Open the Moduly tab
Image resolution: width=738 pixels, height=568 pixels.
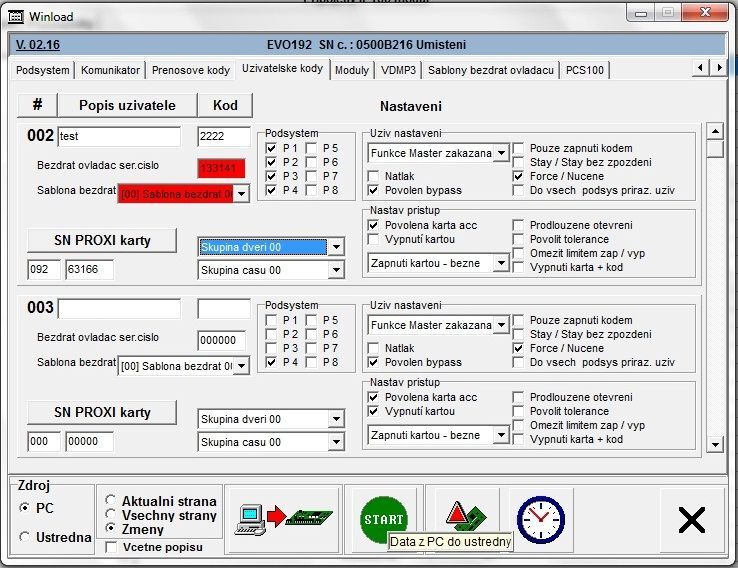point(351,70)
